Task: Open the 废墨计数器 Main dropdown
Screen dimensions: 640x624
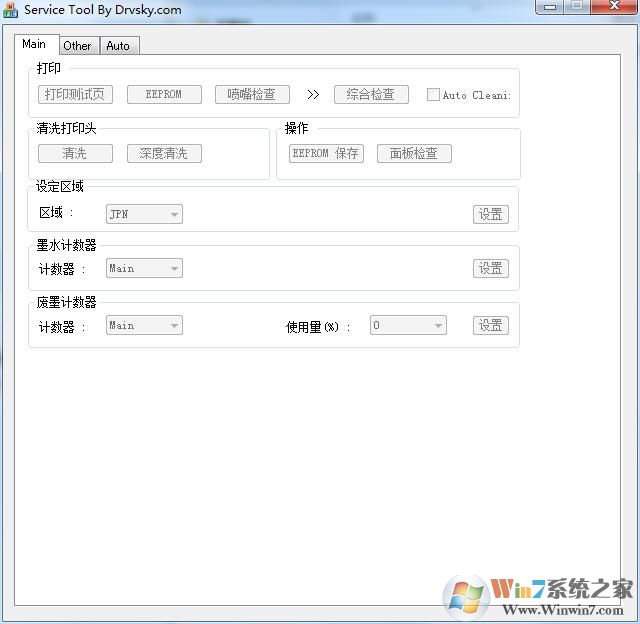Action: click(144, 326)
